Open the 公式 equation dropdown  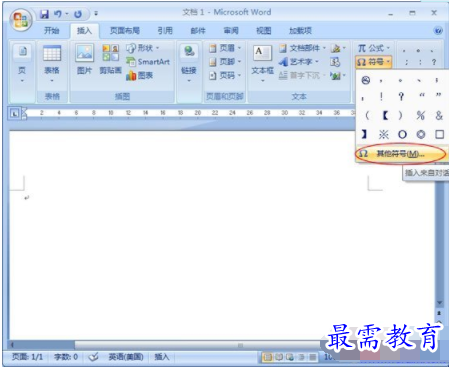point(373,49)
